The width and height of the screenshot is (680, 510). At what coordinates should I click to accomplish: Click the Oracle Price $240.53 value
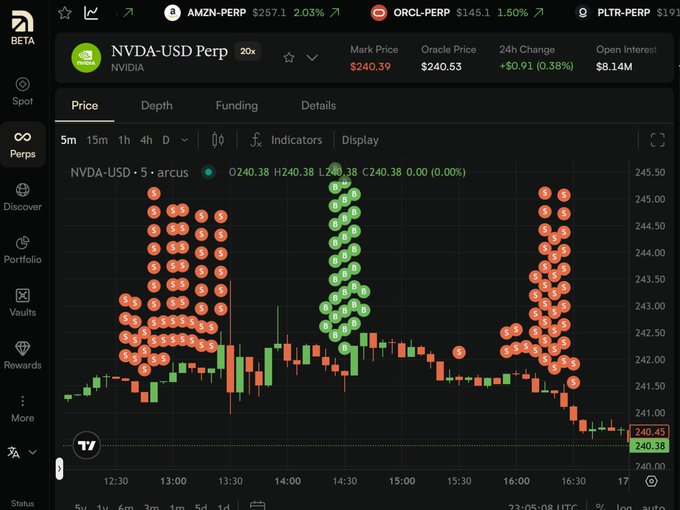pyautogui.click(x=441, y=66)
